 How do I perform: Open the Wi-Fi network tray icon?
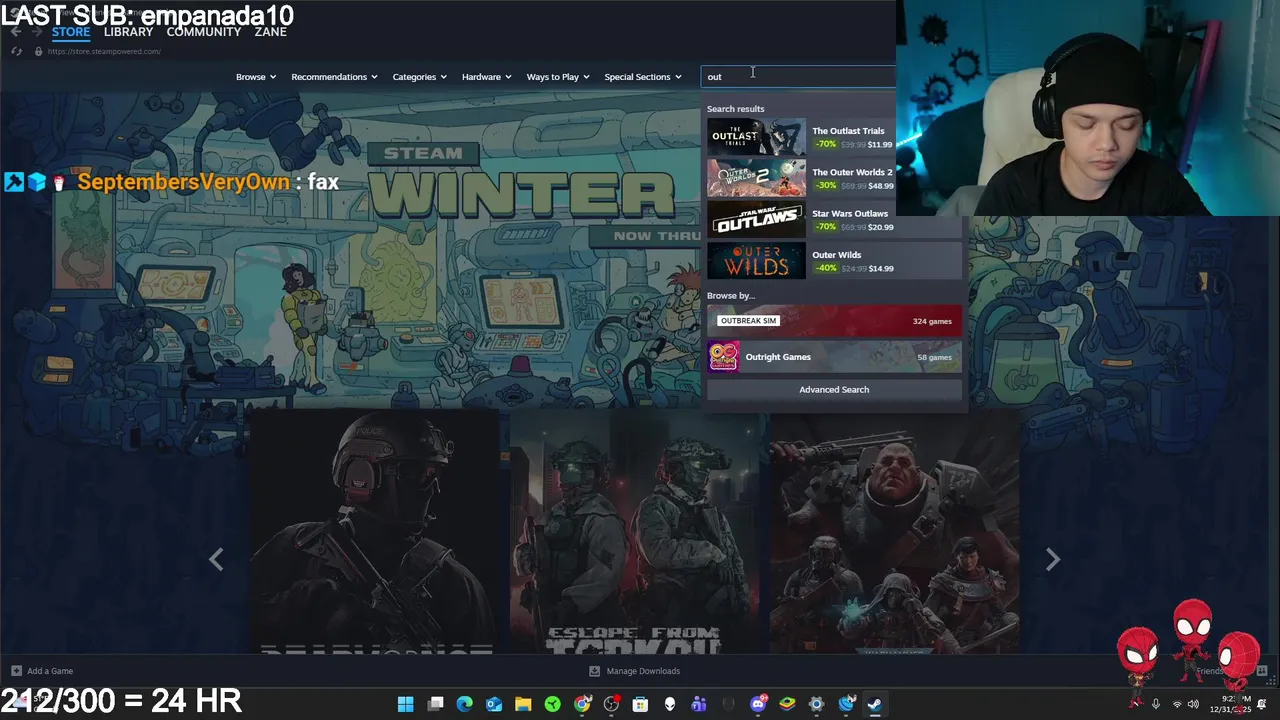(x=1177, y=704)
